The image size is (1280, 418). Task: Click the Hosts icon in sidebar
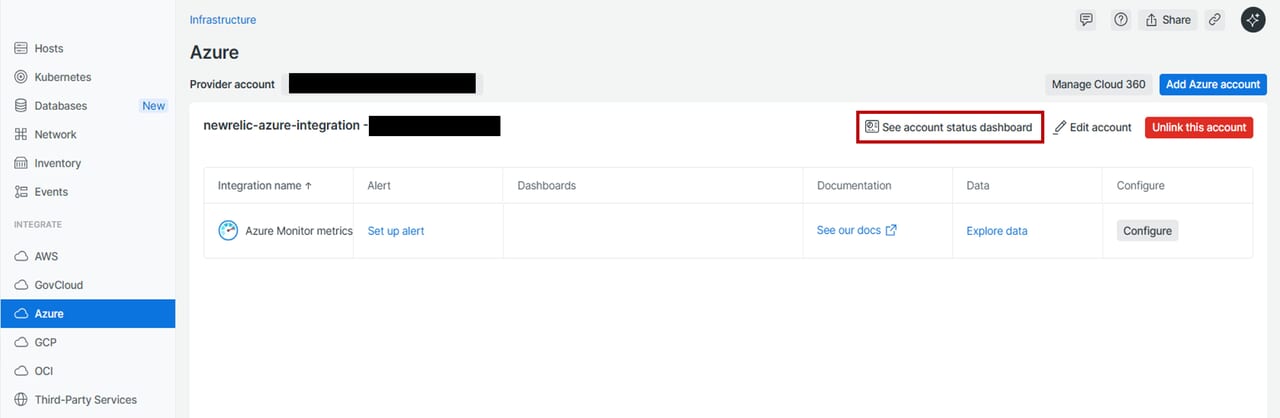point(21,48)
